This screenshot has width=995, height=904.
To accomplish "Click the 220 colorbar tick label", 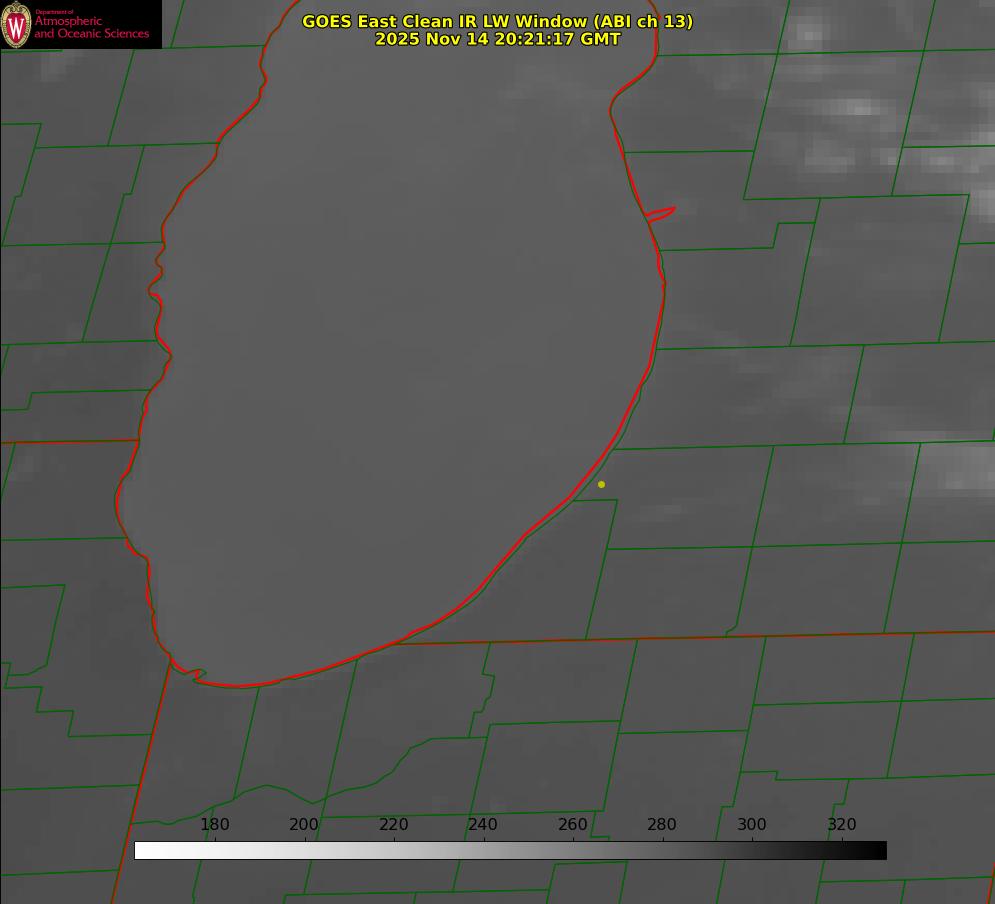I will [393, 824].
